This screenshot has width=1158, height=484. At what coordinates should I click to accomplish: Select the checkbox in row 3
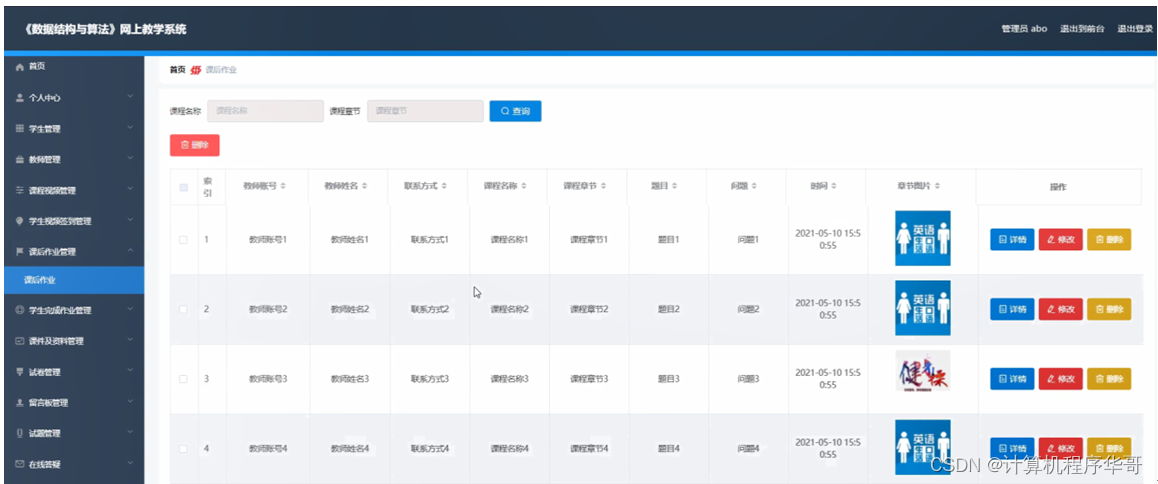184,378
